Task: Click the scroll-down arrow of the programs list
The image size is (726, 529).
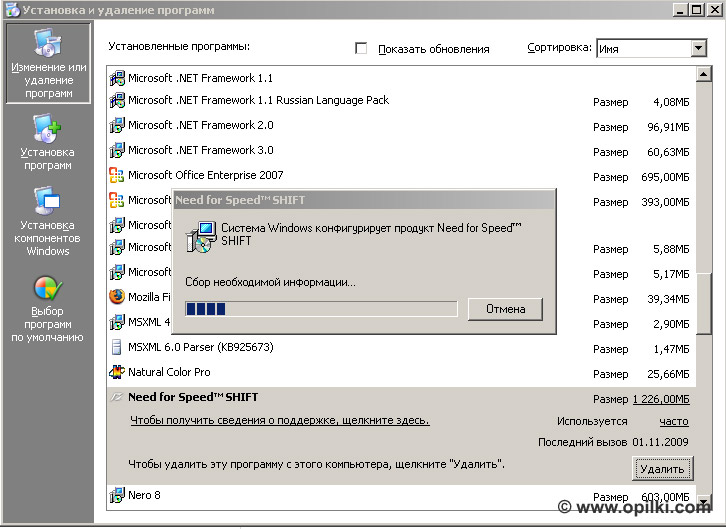Action: point(703,502)
